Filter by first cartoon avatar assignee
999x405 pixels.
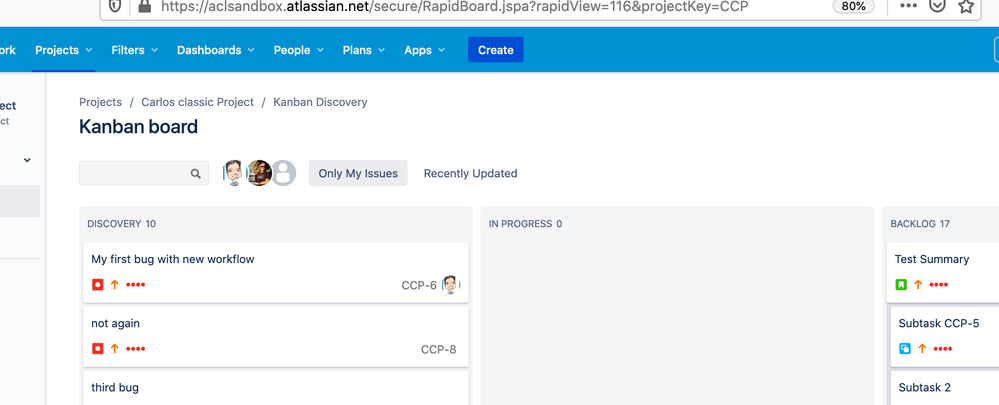click(x=234, y=173)
